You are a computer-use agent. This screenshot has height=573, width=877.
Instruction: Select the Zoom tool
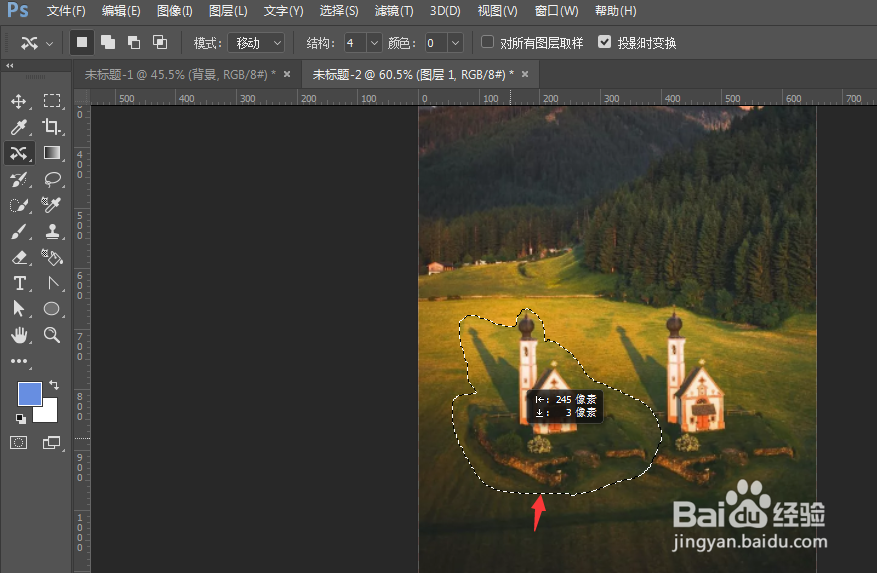pyautogui.click(x=52, y=335)
